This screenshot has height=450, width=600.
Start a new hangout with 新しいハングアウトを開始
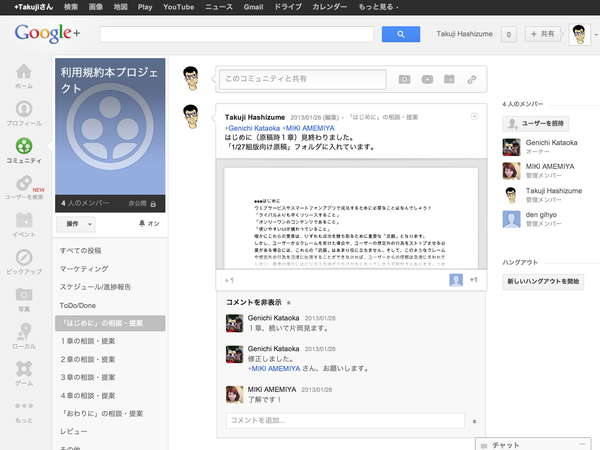pyautogui.click(x=543, y=281)
